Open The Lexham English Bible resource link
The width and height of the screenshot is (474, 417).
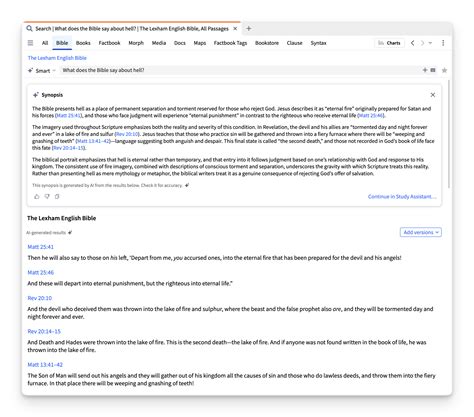[57, 58]
